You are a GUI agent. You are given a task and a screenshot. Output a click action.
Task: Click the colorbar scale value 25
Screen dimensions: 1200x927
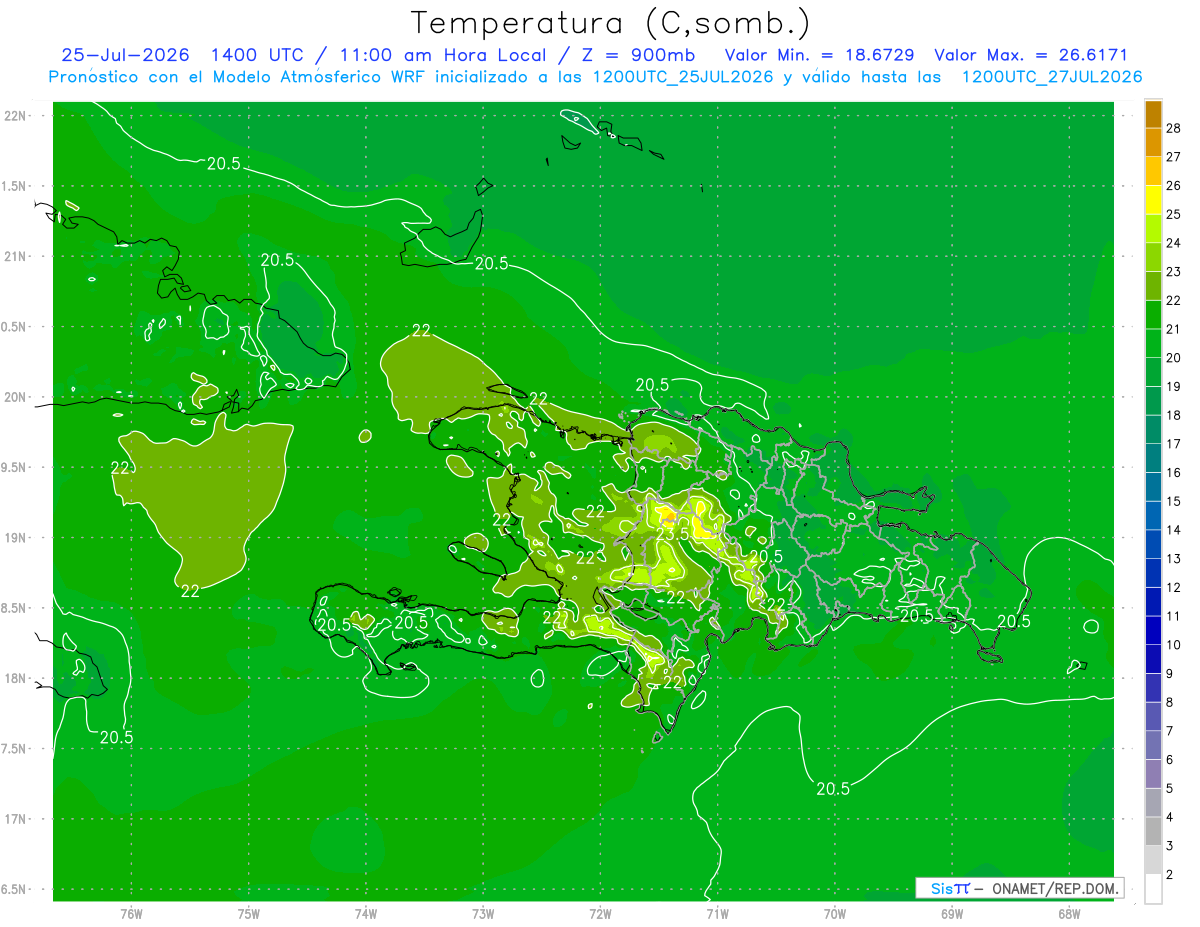(x=1174, y=214)
